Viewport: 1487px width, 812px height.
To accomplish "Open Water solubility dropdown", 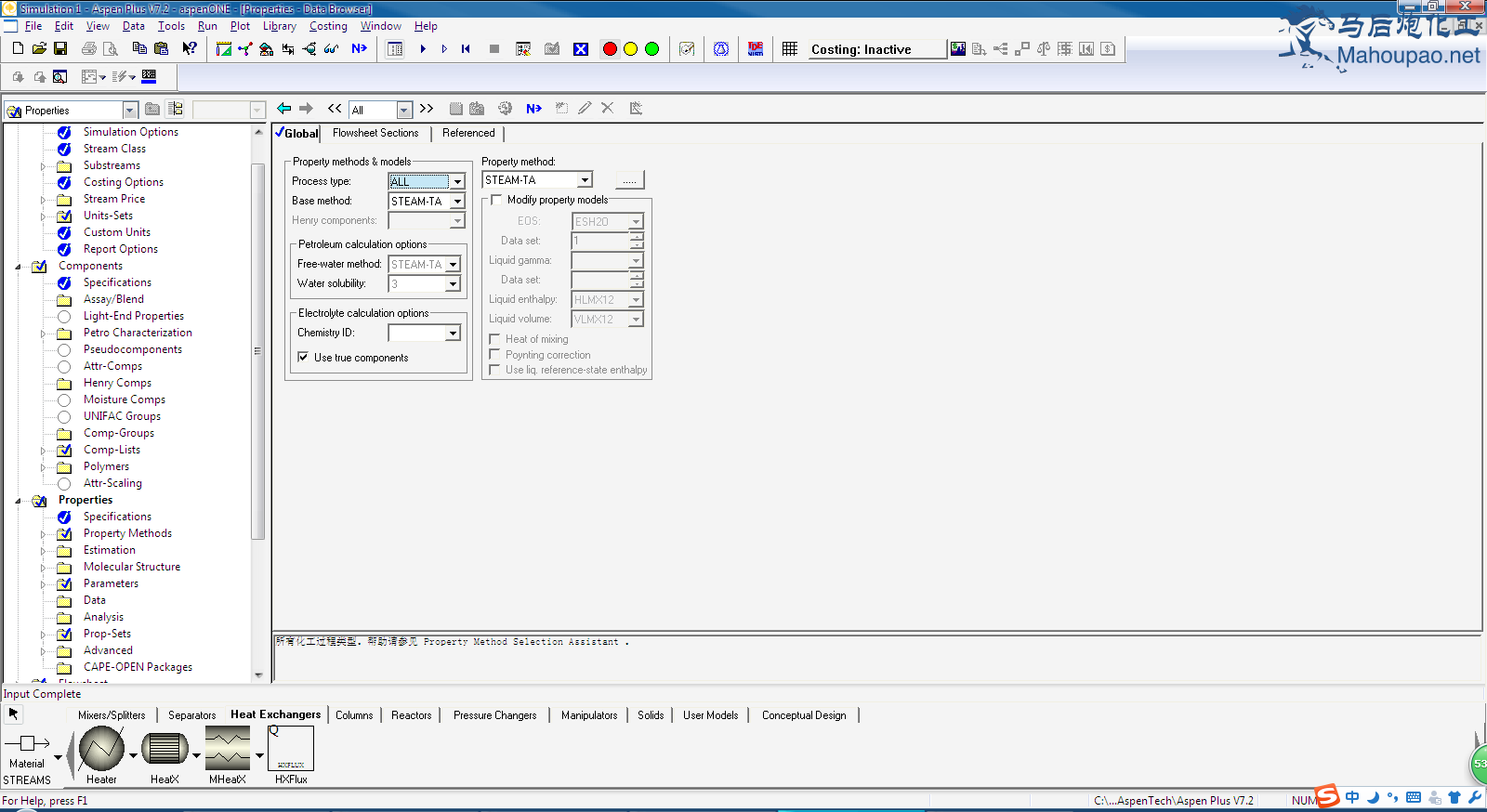I will pos(453,284).
